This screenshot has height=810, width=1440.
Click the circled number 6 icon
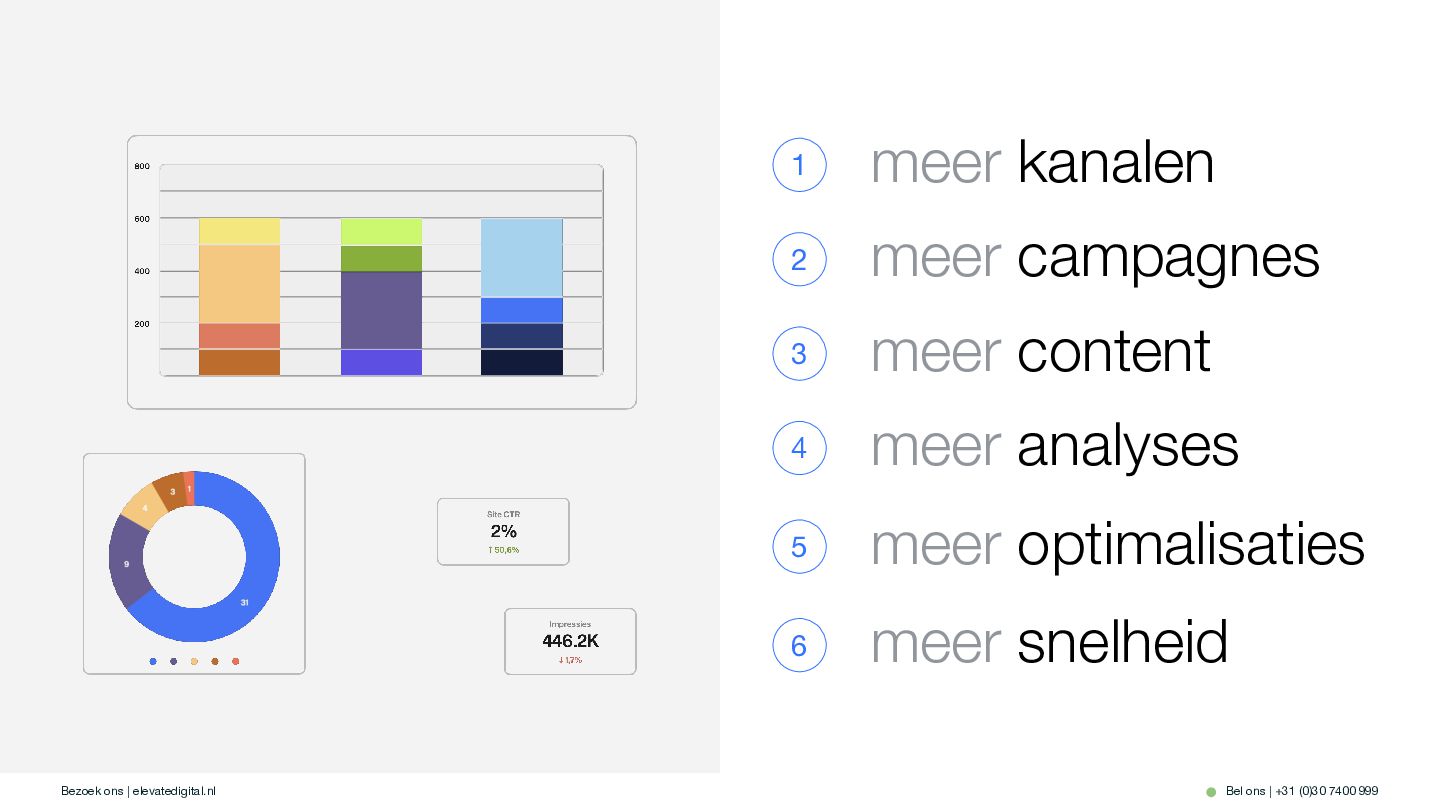point(799,645)
